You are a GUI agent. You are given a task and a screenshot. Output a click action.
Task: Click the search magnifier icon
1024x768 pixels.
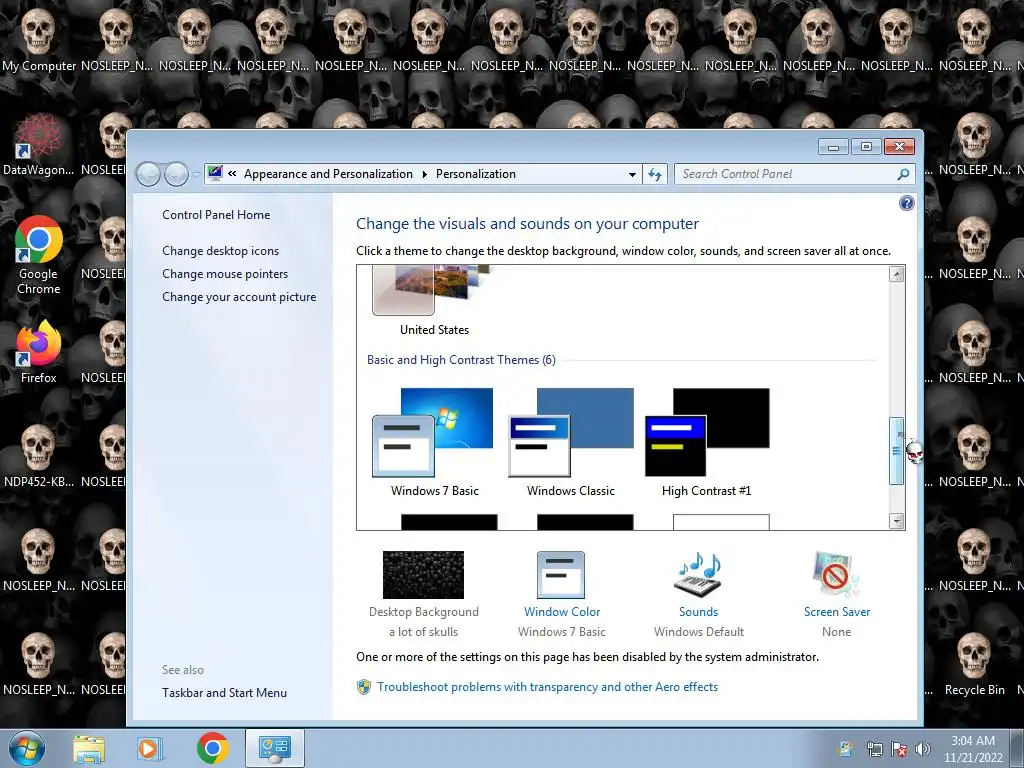pos(903,174)
